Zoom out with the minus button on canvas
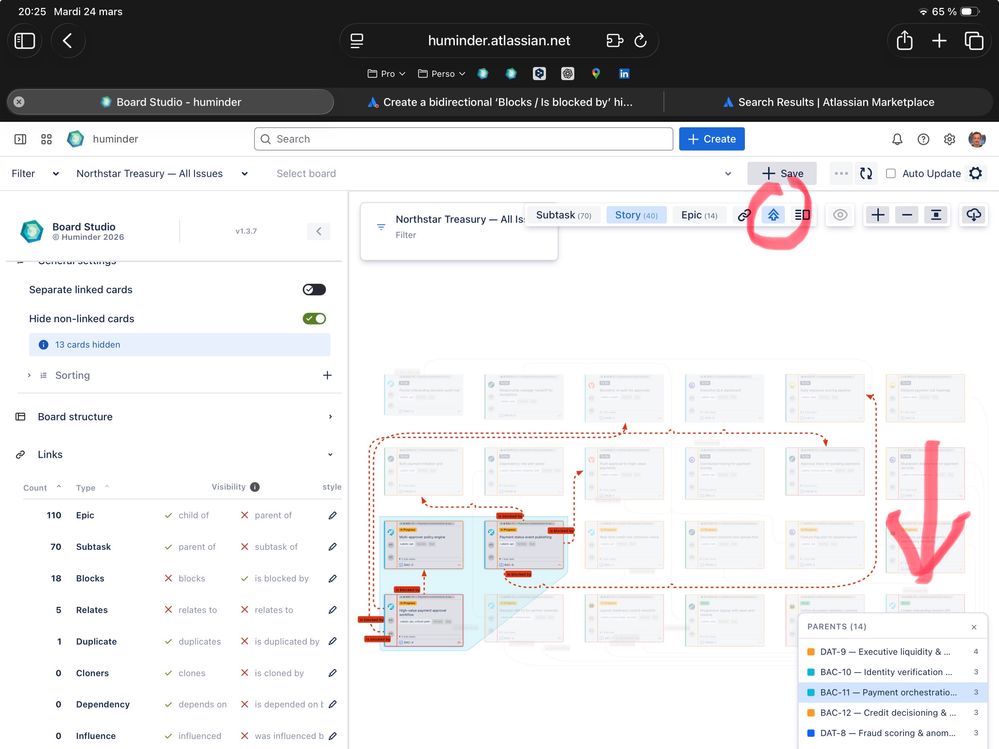This screenshot has height=749, width=999. coord(907,215)
